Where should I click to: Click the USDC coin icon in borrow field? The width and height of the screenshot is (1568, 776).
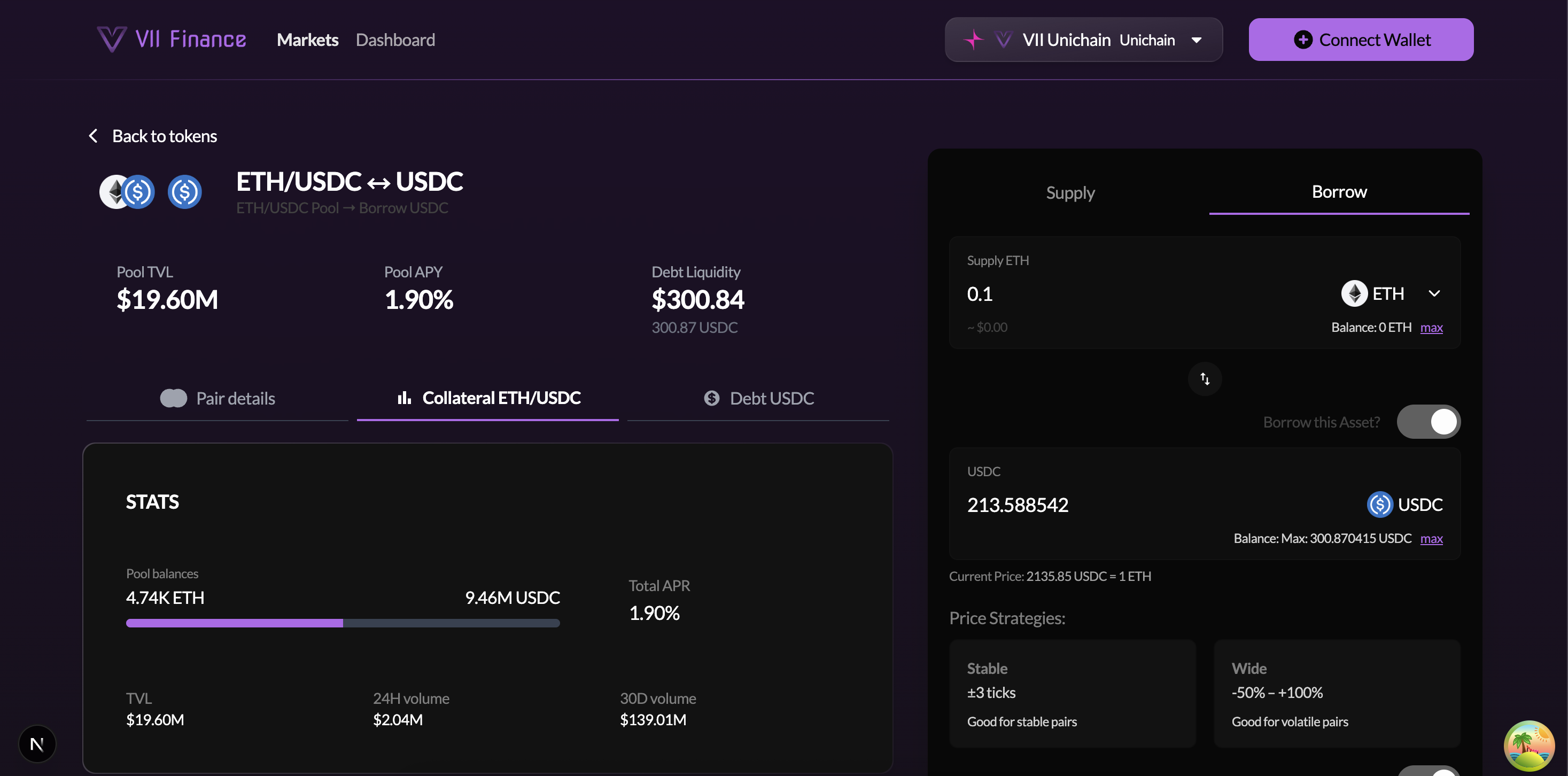click(x=1379, y=505)
